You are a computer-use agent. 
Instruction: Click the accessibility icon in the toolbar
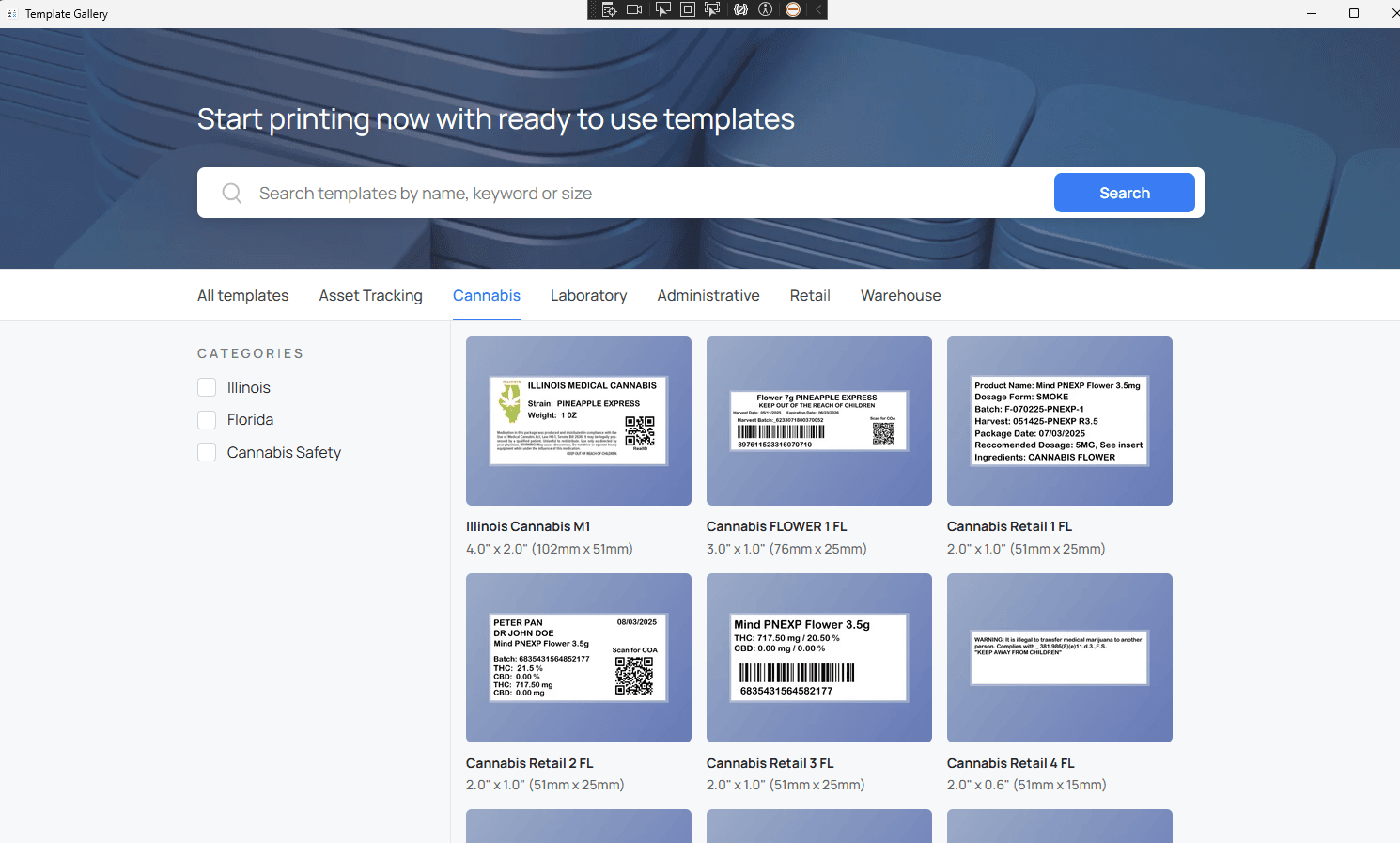(766, 9)
